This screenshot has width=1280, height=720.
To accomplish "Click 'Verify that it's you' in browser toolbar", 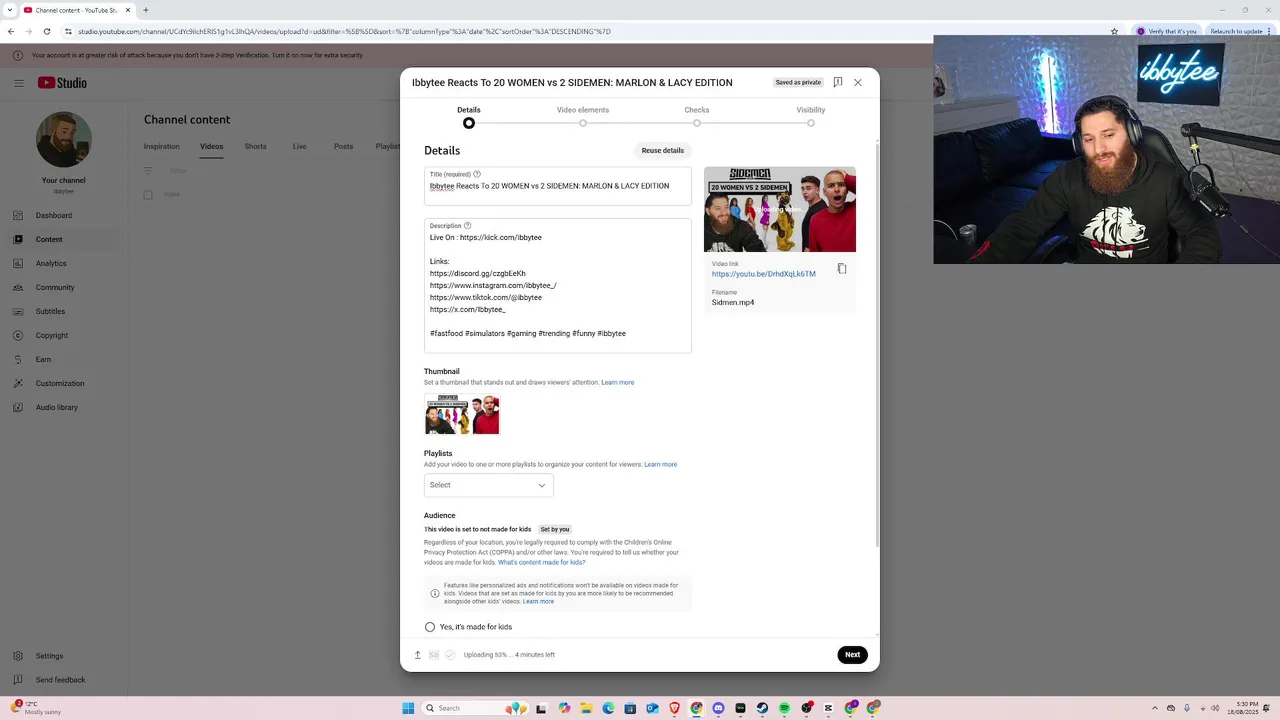I will point(1166,31).
